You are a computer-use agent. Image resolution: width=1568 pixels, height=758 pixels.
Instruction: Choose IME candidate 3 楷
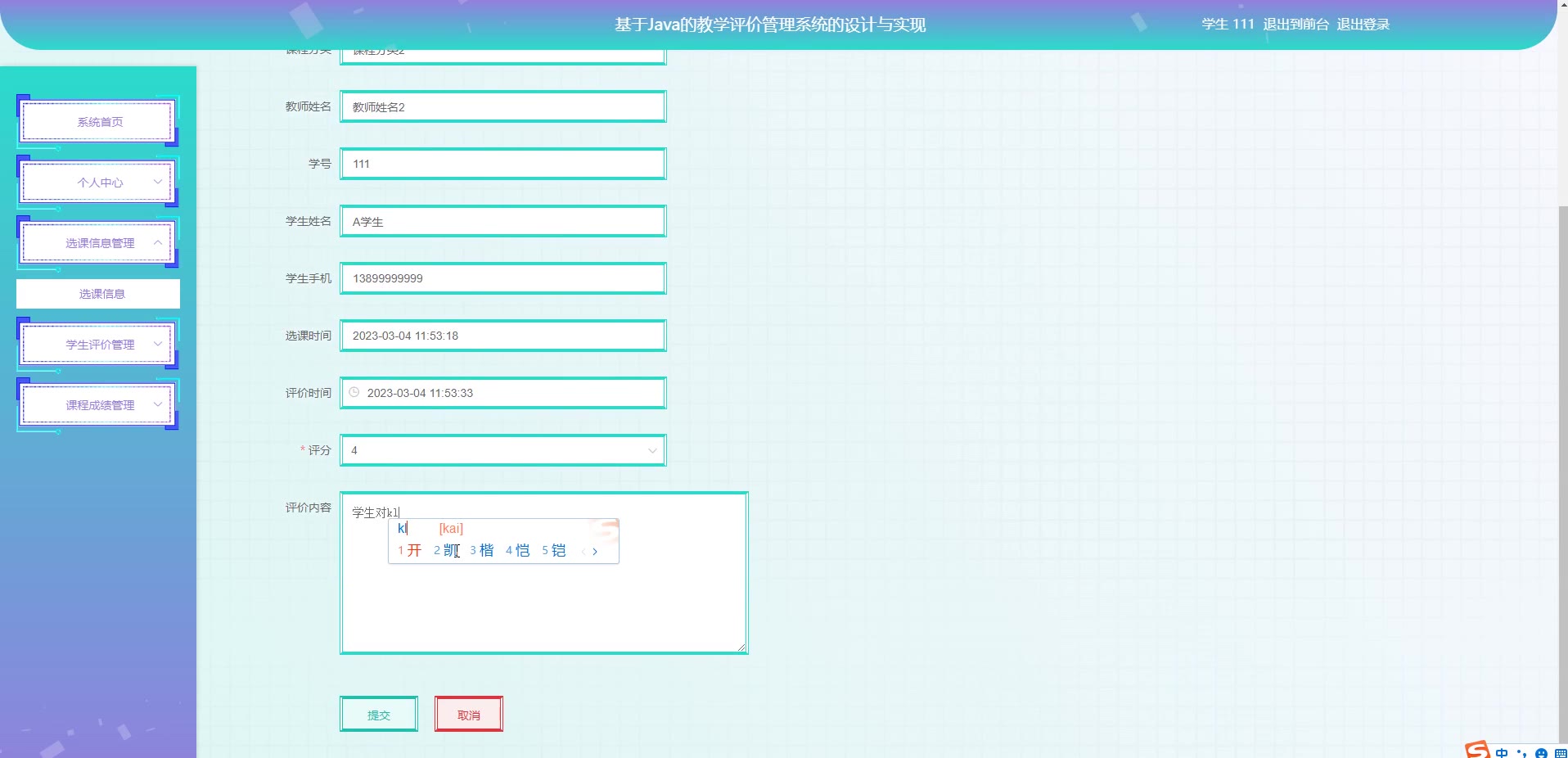pos(482,550)
